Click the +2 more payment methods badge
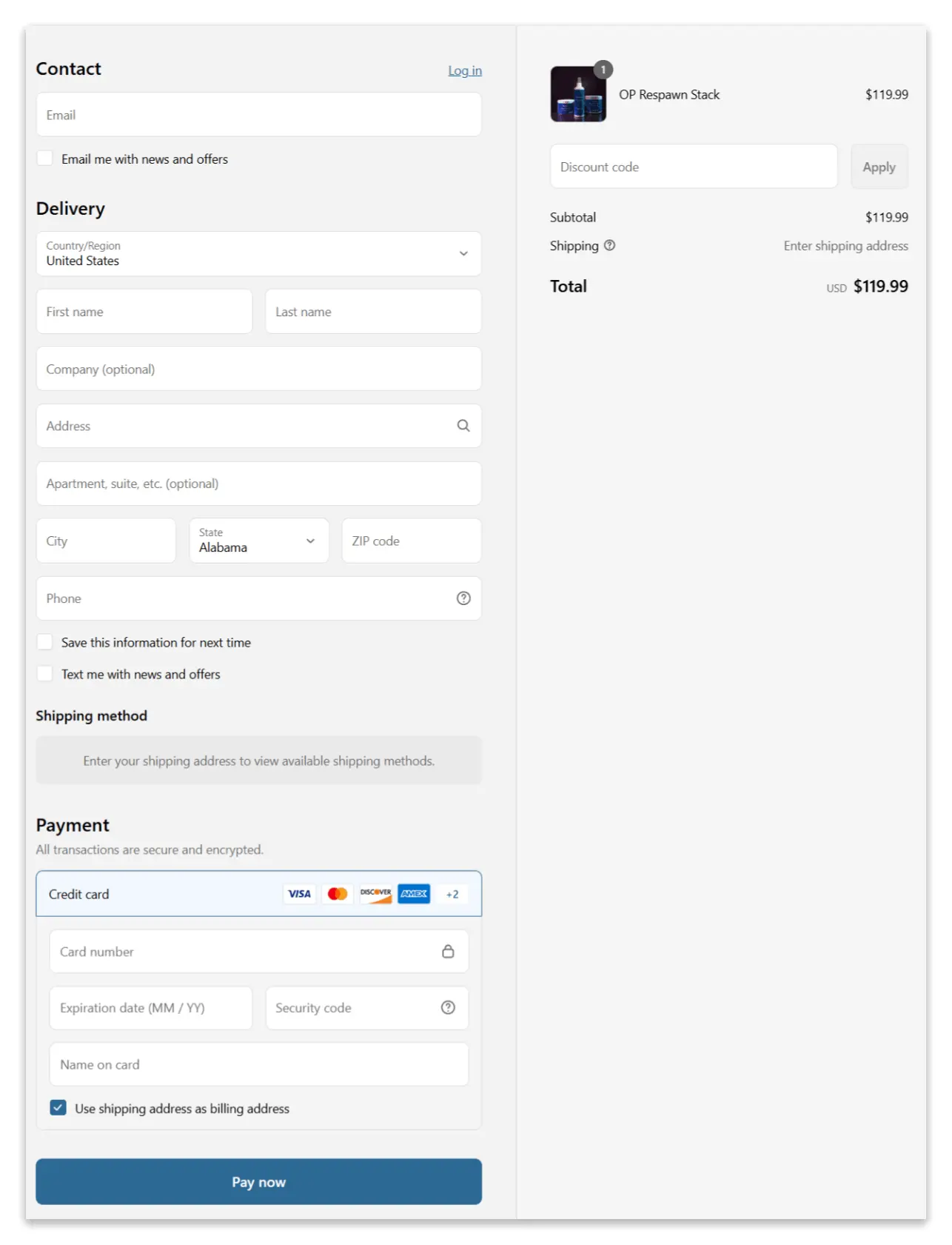Screen dimensions: 952x1245 click(452, 895)
